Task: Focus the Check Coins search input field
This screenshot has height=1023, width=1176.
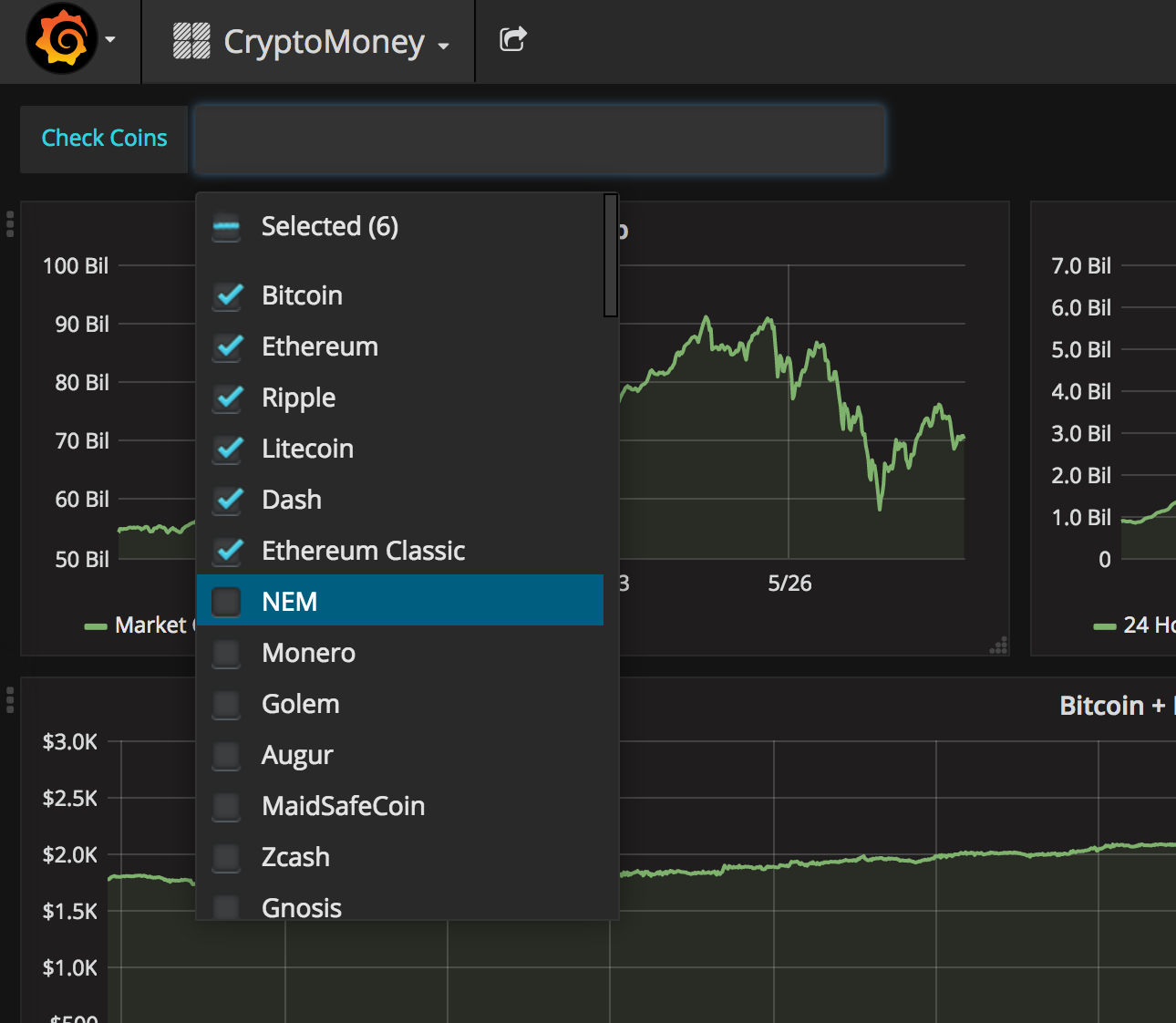Action: tap(539, 139)
